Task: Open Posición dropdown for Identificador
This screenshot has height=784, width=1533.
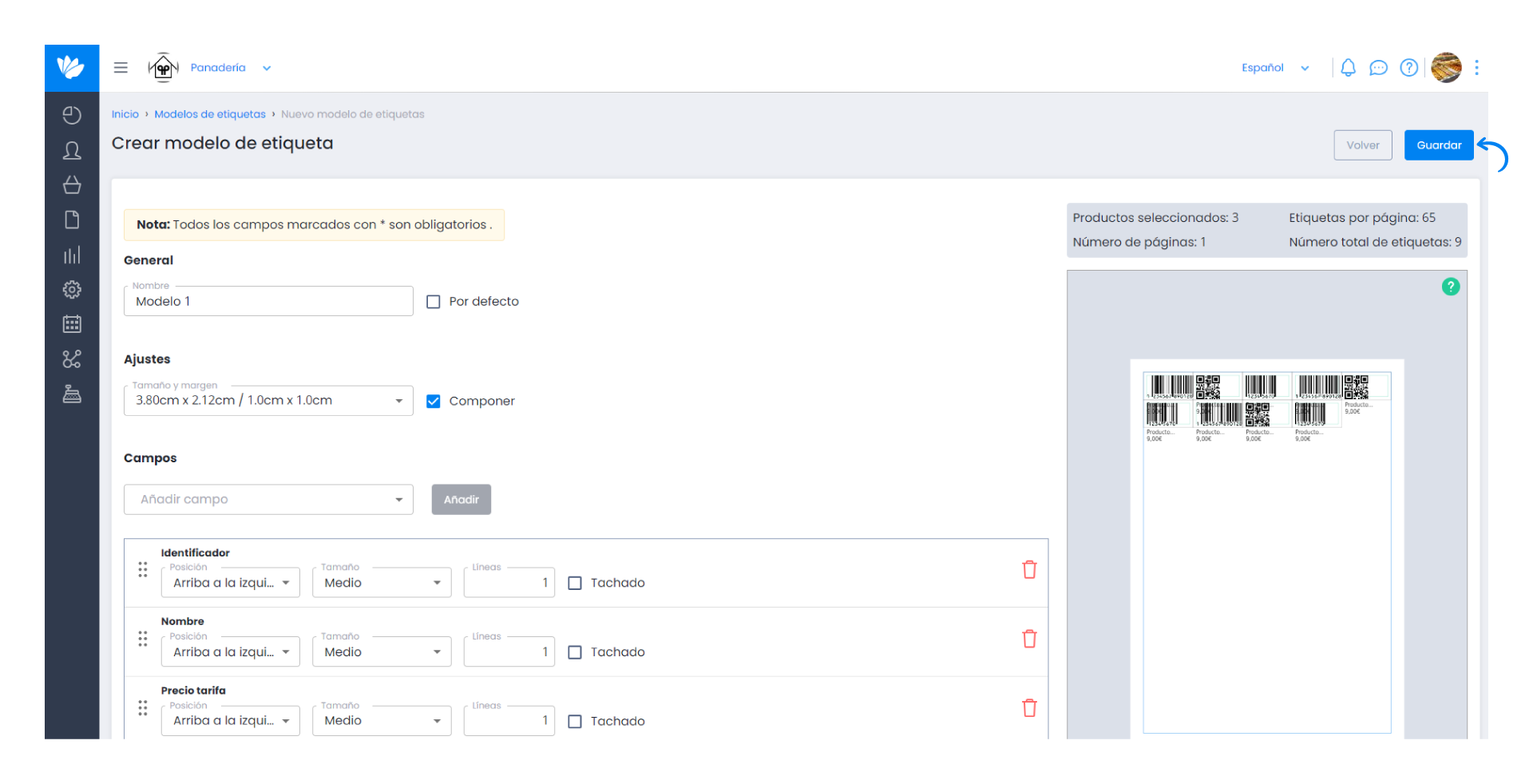Action: [230, 583]
